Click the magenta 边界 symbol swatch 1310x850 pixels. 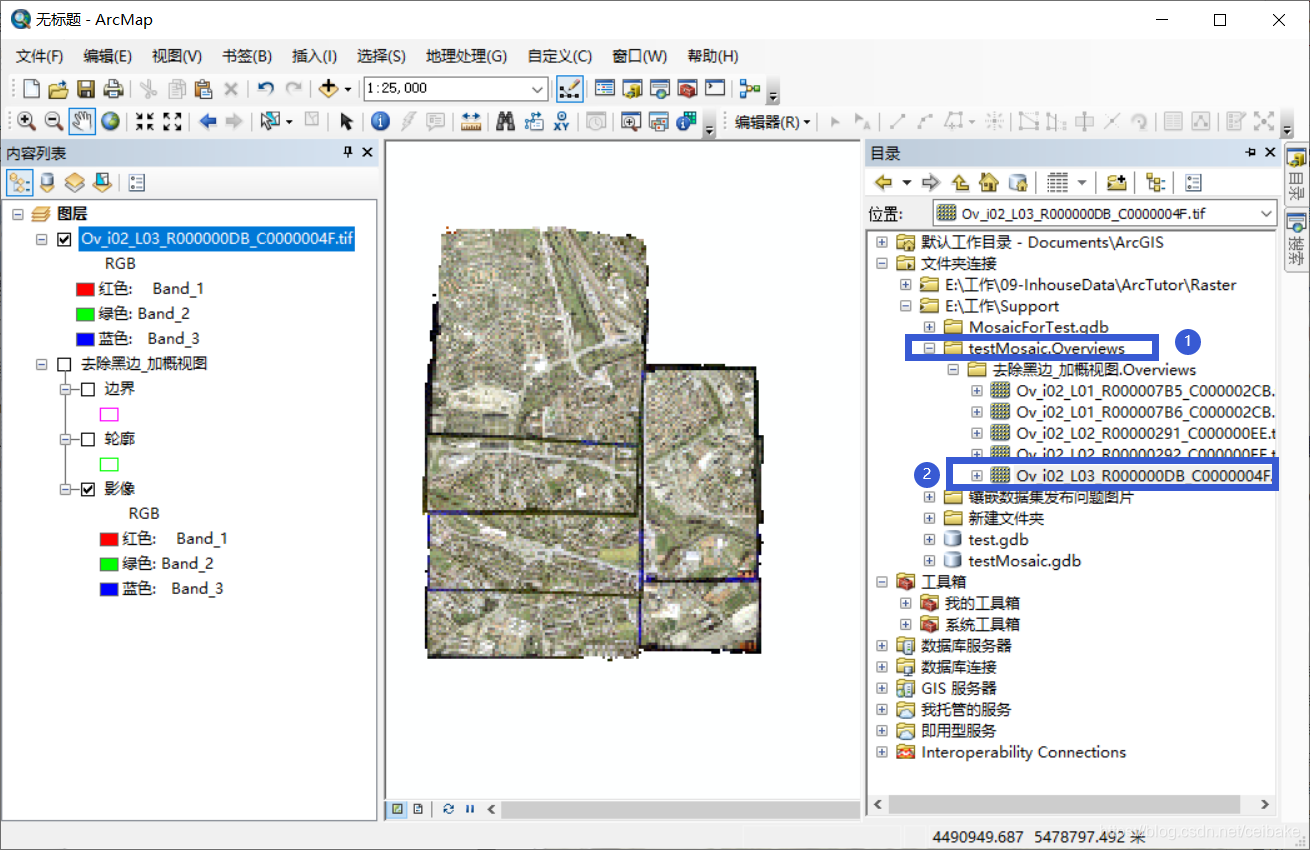110,414
